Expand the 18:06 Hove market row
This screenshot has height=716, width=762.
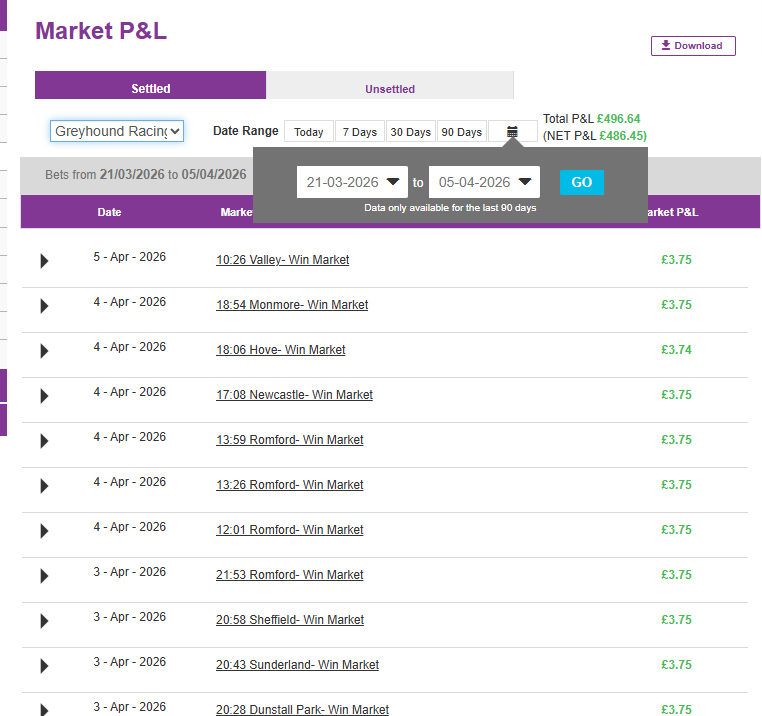coord(44,351)
